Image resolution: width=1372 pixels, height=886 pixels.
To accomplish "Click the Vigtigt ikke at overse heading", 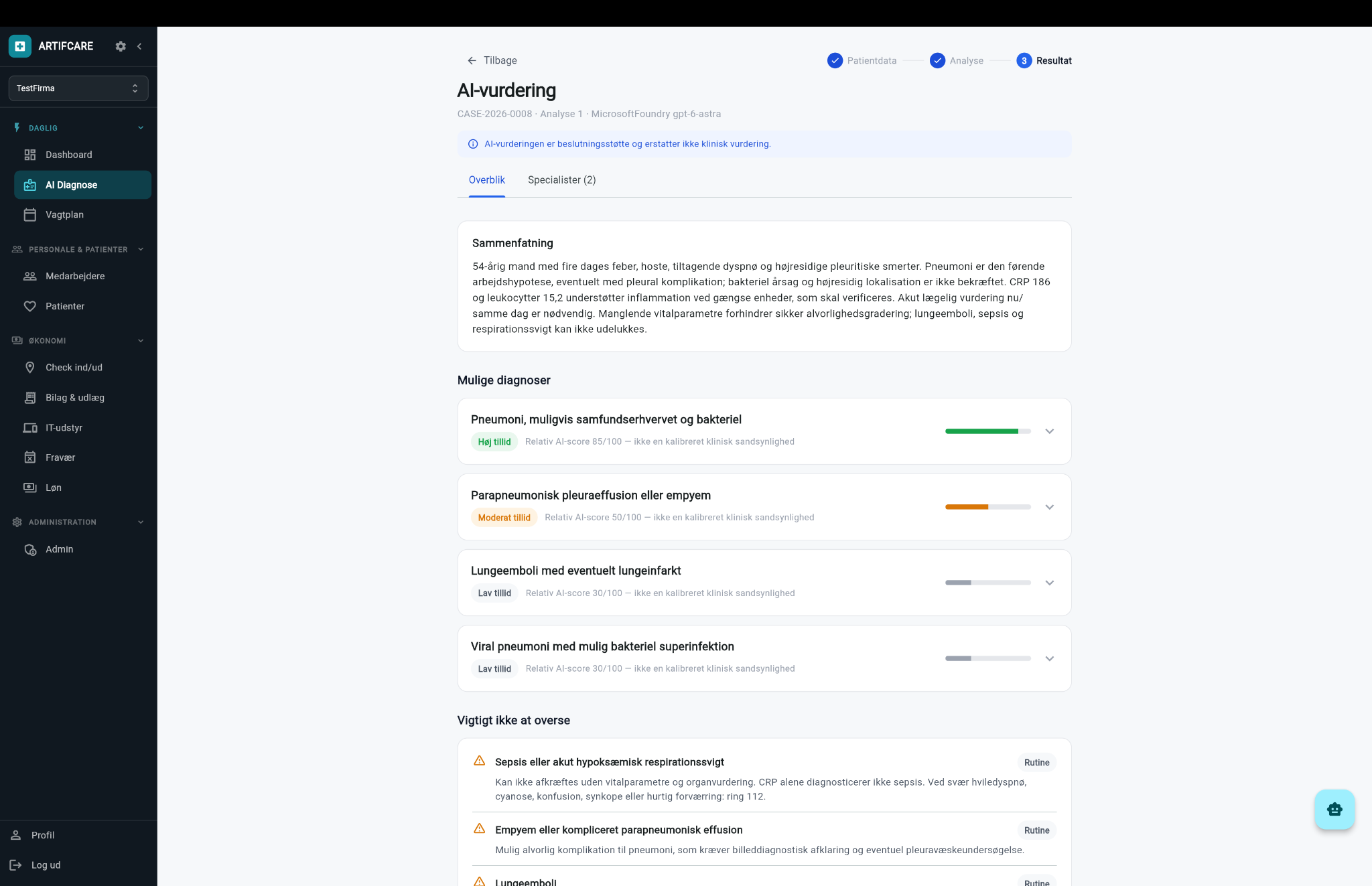I will (514, 721).
